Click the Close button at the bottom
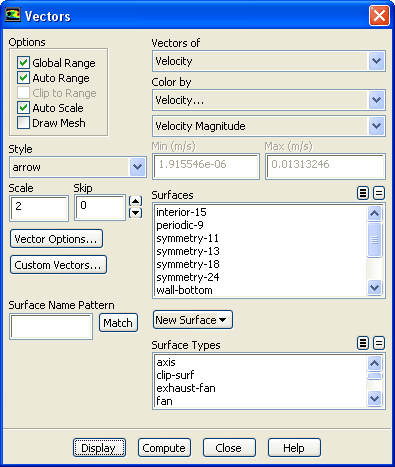The height and width of the screenshot is (467, 395). (229, 448)
